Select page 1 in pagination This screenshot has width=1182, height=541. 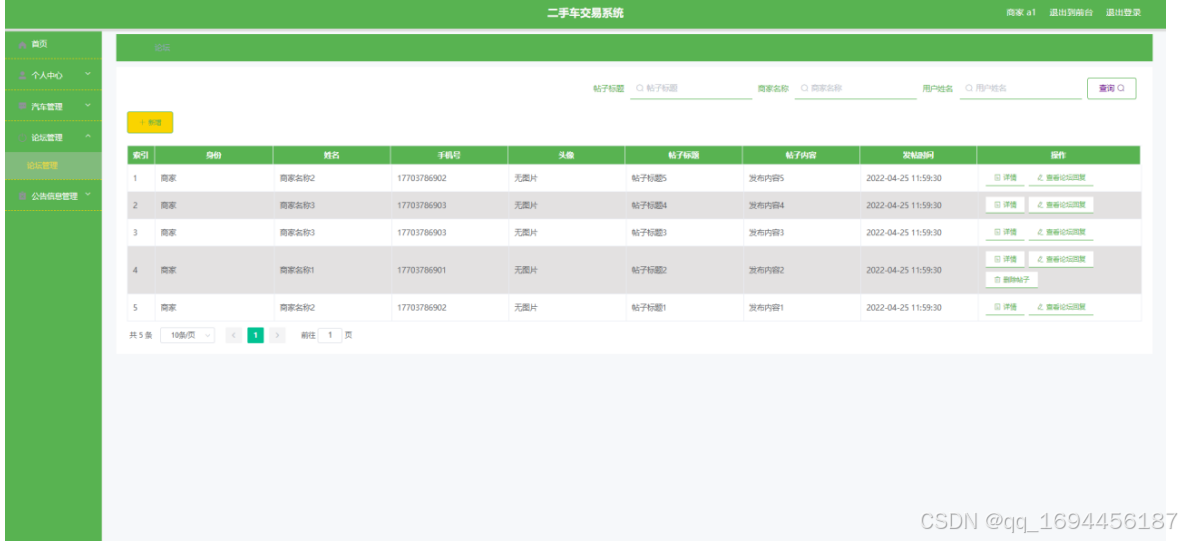pyautogui.click(x=256, y=335)
